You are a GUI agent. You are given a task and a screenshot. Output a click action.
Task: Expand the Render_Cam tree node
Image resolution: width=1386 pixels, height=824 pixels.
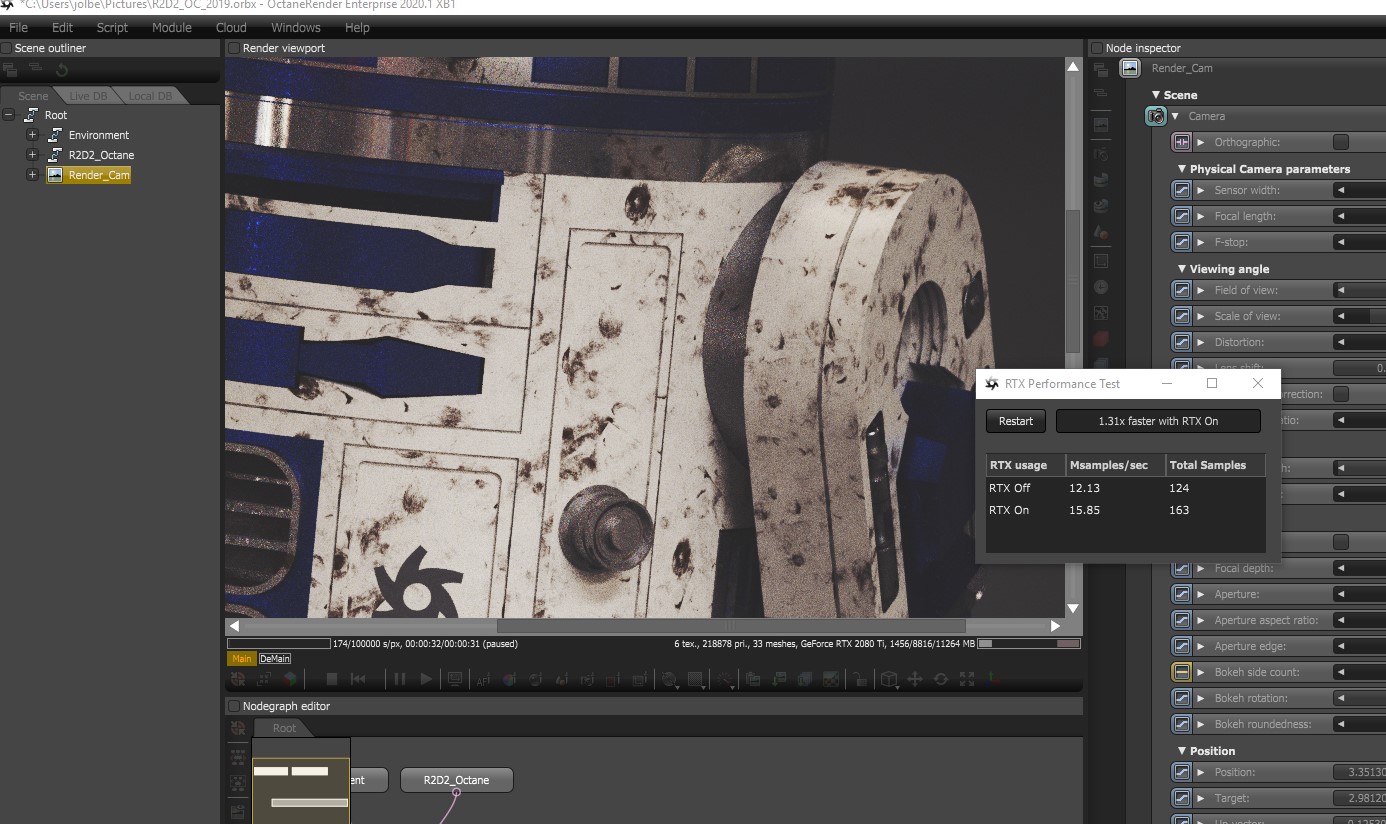pos(32,175)
